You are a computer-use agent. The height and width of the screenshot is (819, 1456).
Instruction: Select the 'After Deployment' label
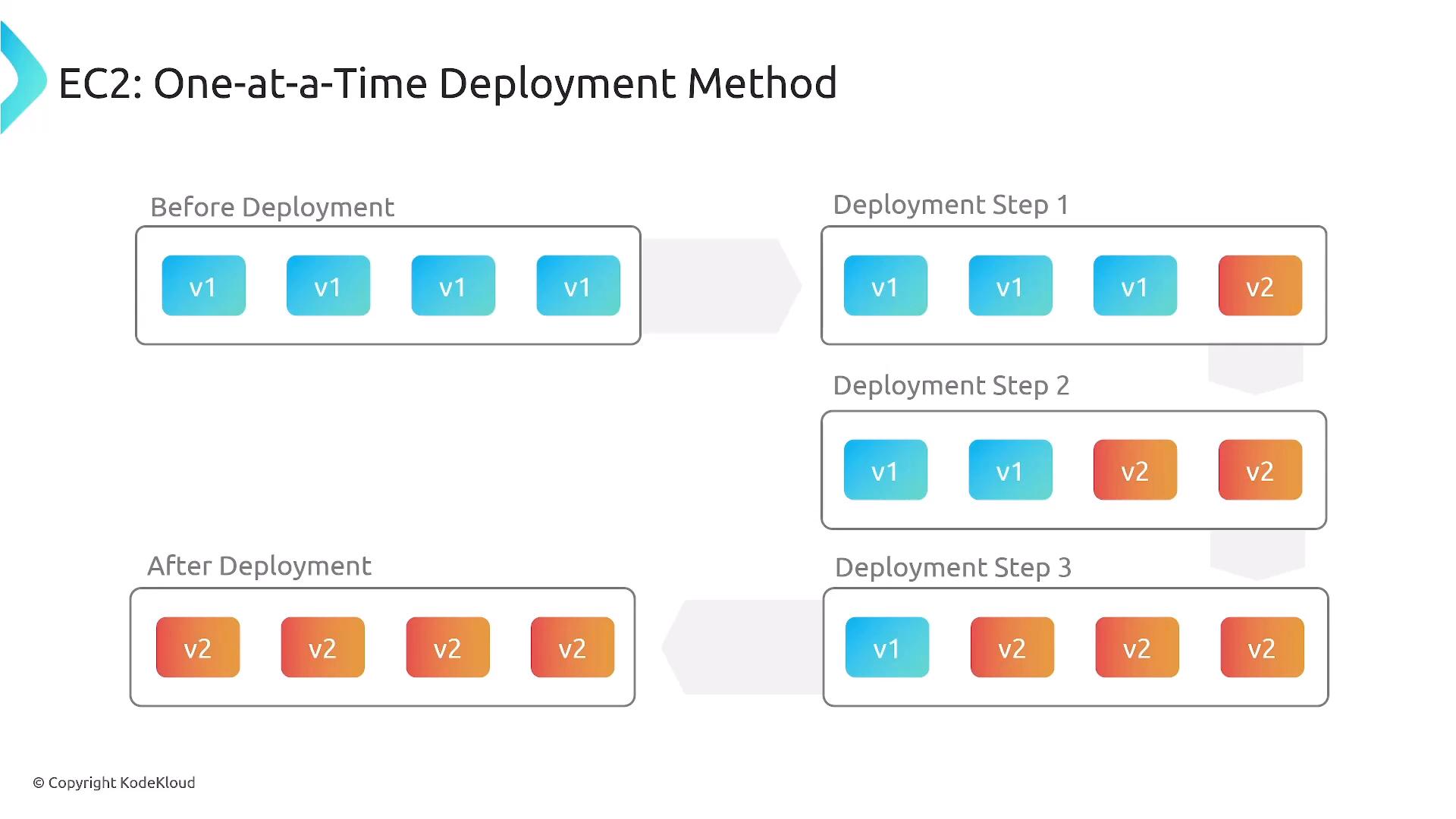click(259, 566)
